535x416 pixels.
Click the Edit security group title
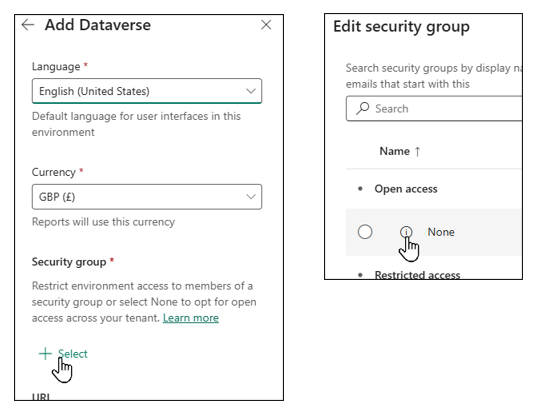coord(401,27)
